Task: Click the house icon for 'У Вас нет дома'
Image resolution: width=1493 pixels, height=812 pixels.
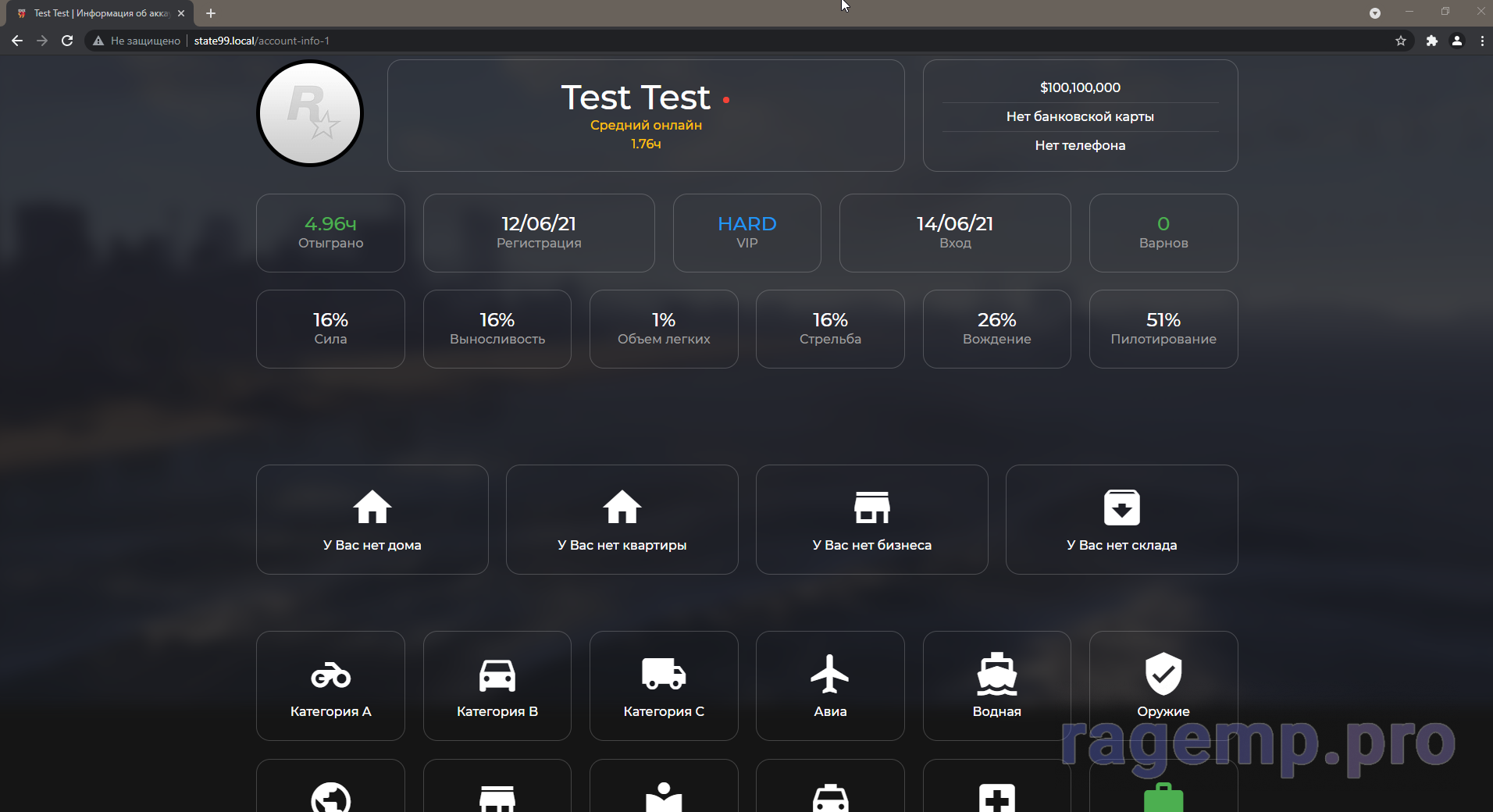Action: click(372, 507)
